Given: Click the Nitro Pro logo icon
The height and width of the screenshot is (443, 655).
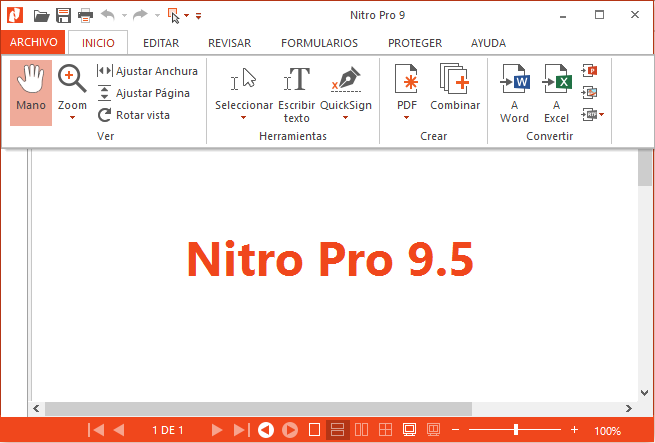Looking at the screenshot, I should (x=15, y=15).
